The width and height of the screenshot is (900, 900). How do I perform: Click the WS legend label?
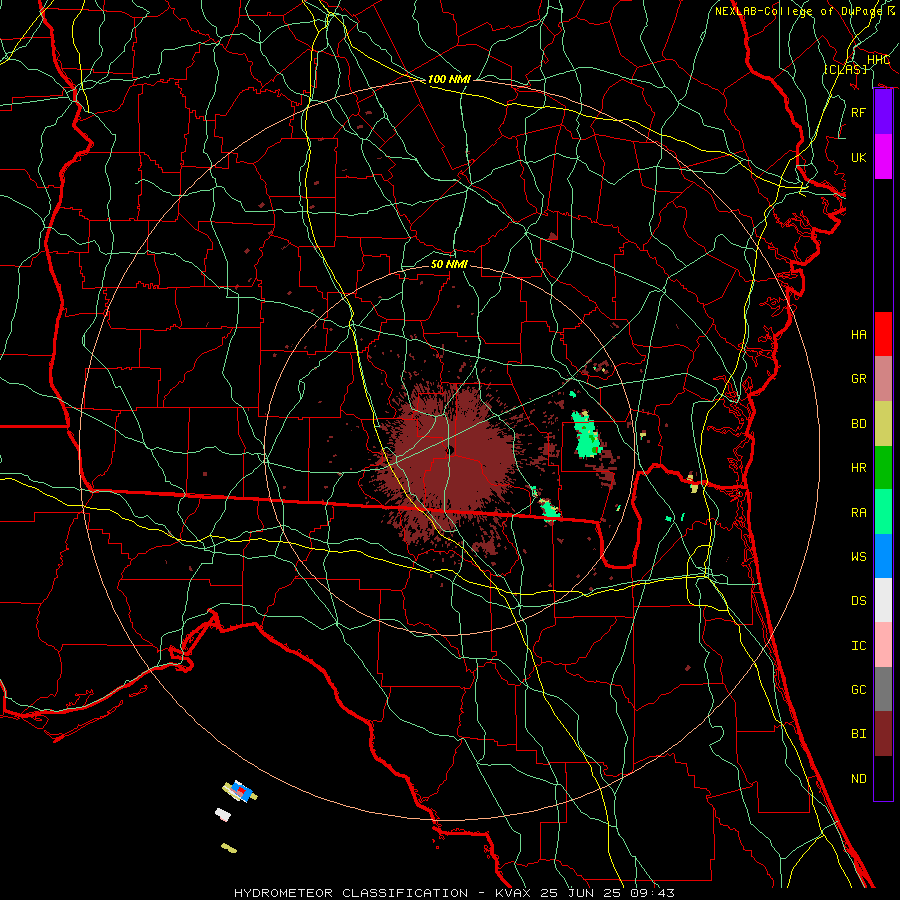tap(858, 556)
